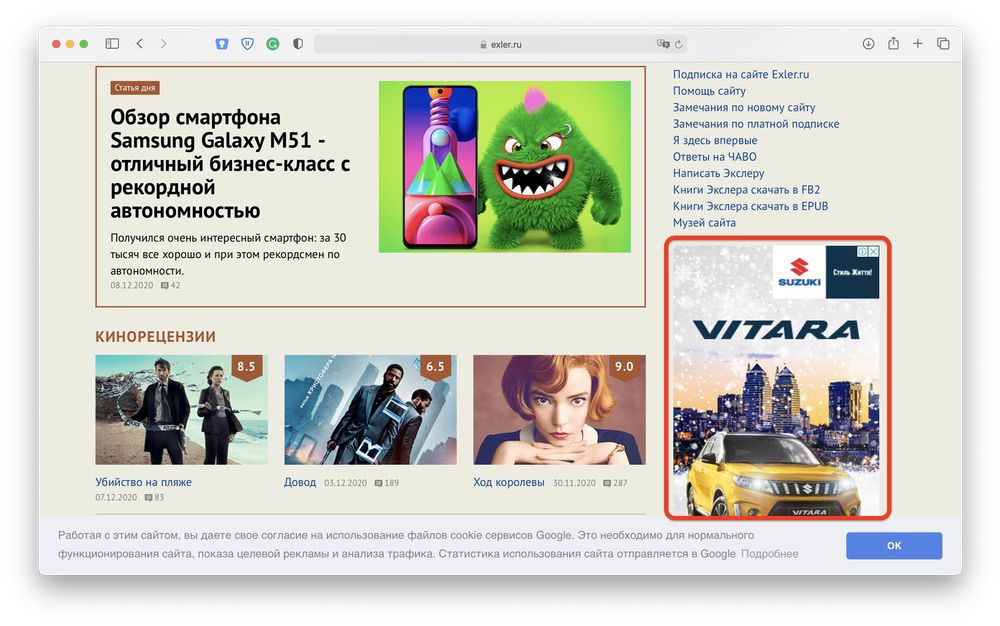Go forward with the right arrow
This screenshot has height=626, width=1000.
pos(163,43)
